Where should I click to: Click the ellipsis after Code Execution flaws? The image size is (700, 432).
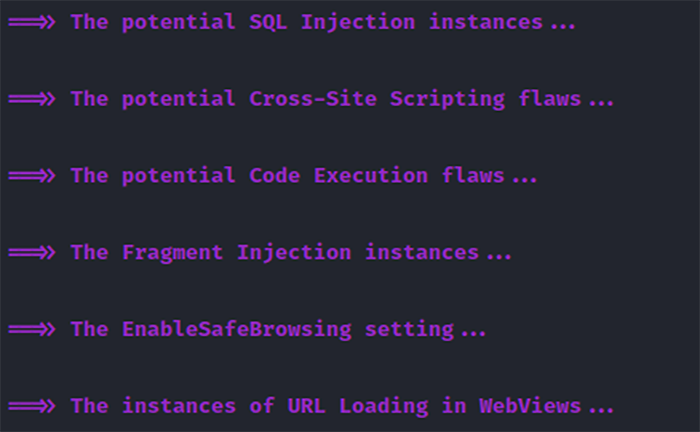(525, 180)
